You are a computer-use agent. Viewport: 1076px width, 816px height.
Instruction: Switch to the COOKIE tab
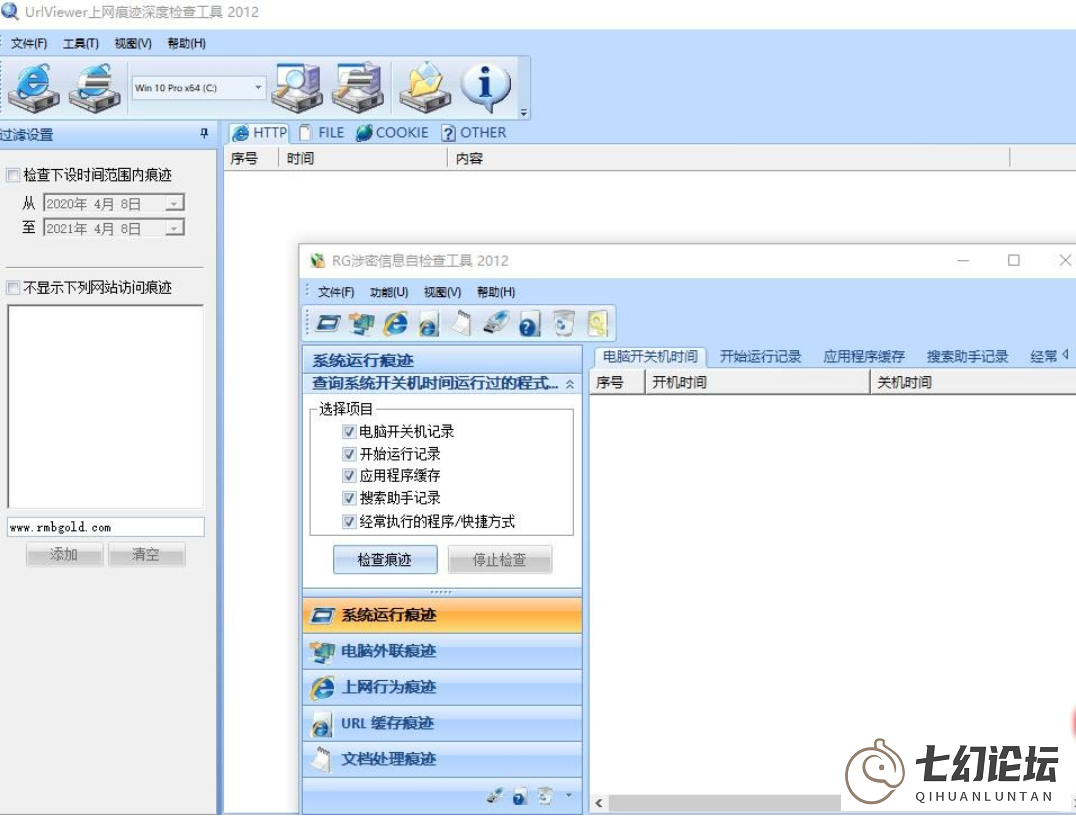[x=393, y=132]
